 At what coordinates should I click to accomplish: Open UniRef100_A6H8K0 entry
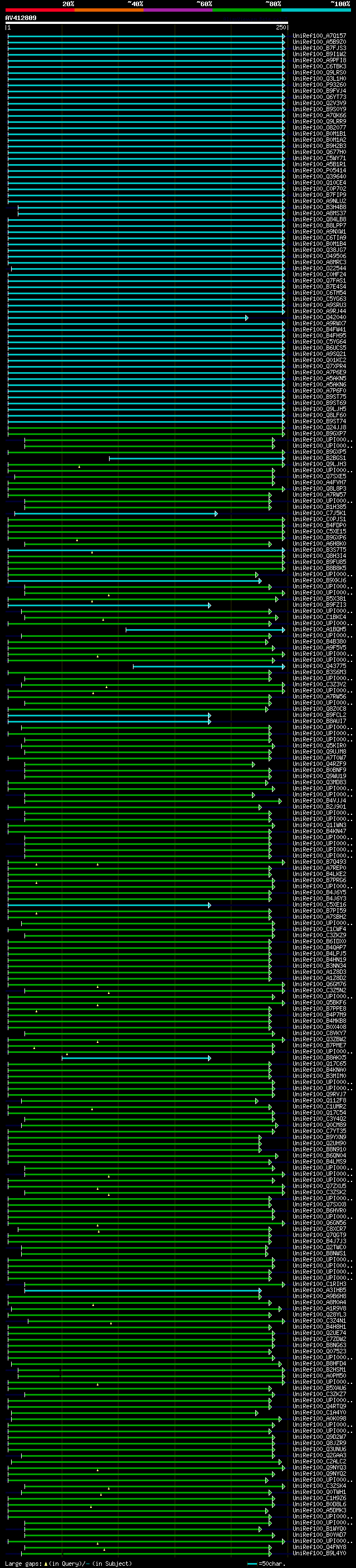point(319,543)
